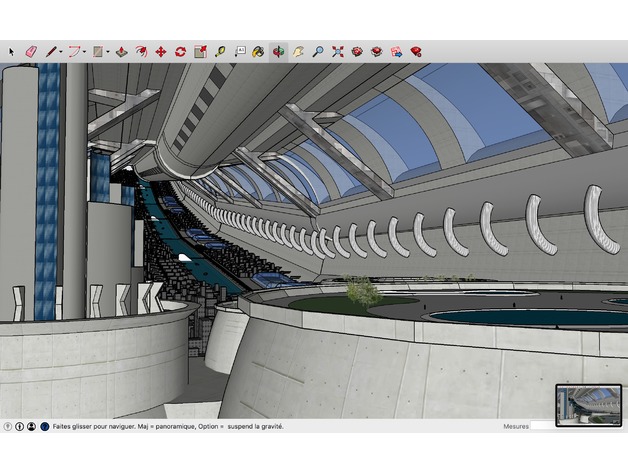Click the 'Mesures' label
The image size is (628, 472).
coord(516,427)
